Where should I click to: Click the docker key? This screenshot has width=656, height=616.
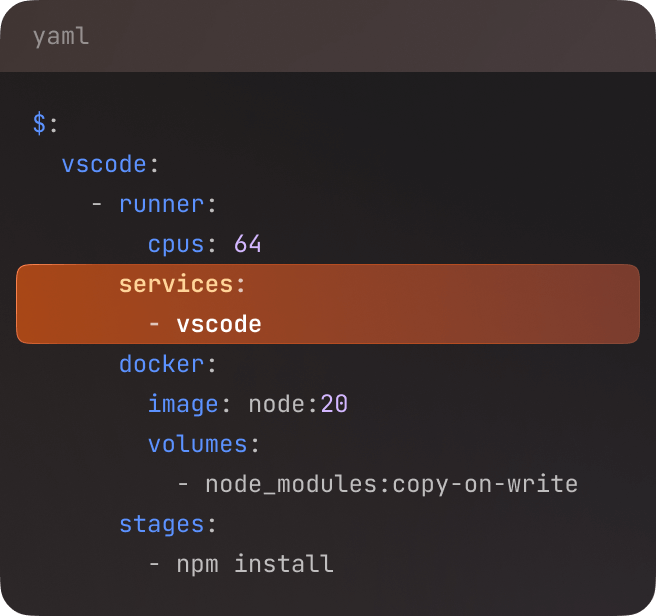[161, 364]
